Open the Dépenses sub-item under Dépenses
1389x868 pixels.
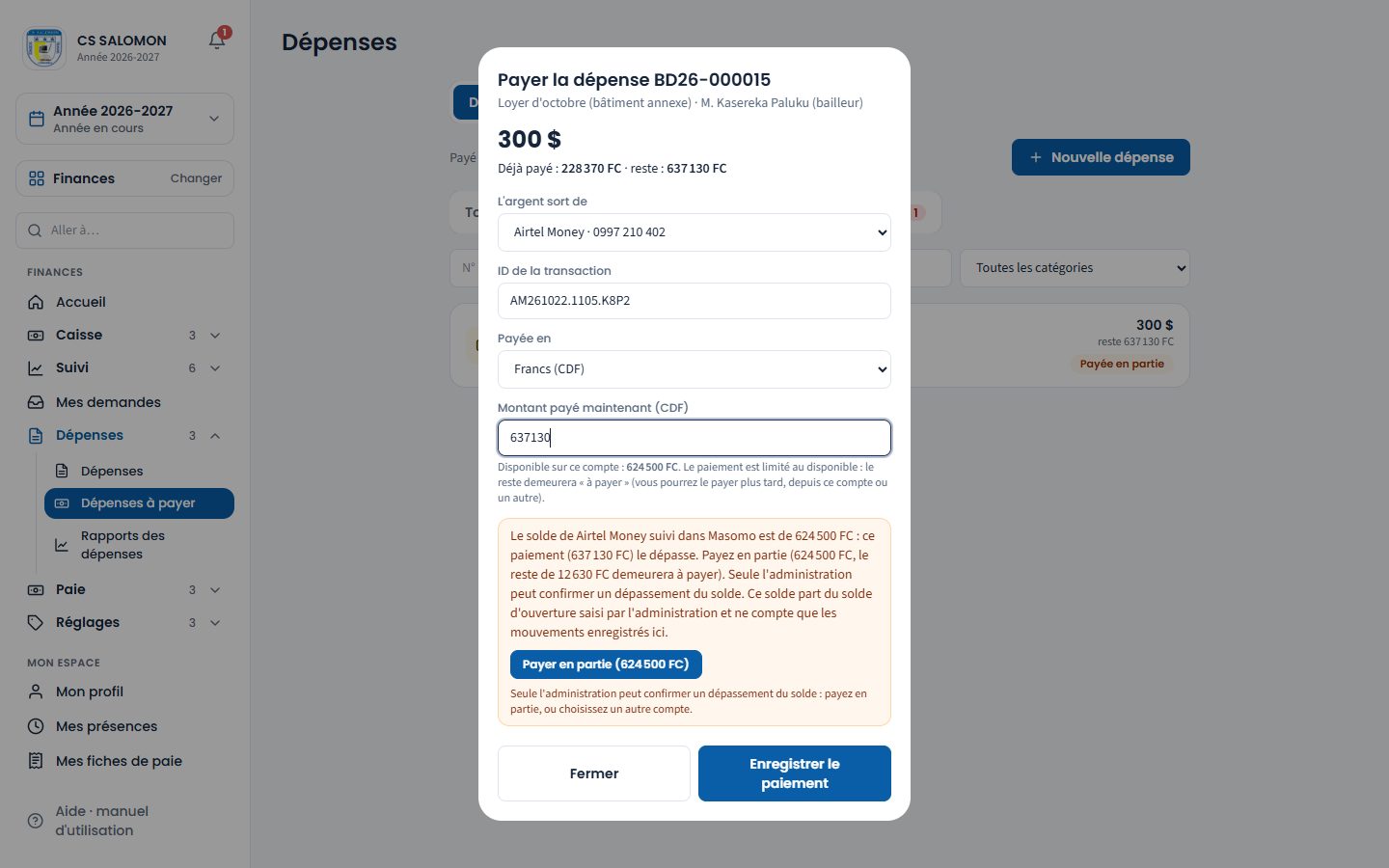click(x=139, y=471)
